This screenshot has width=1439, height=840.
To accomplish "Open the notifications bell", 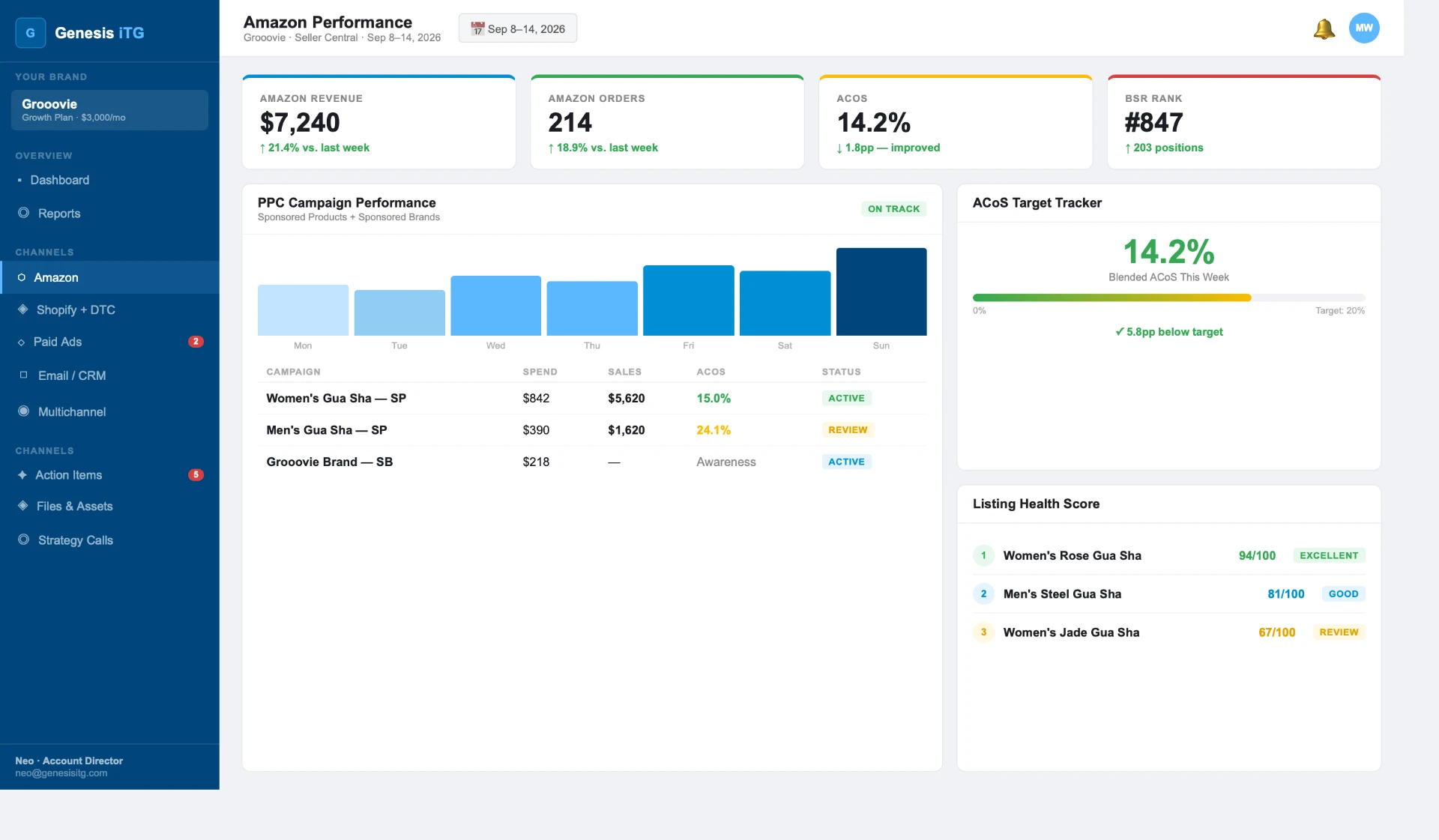I will tap(1324, 28).
